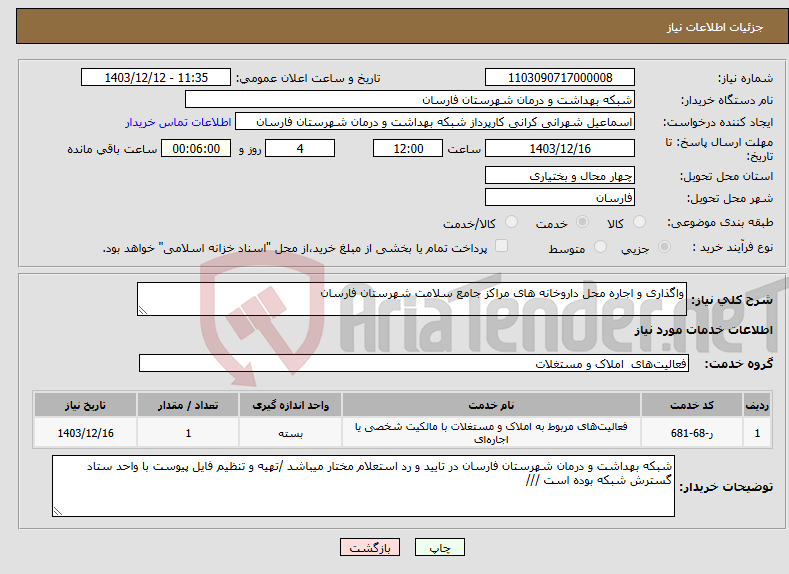Click the need date cell 1403/12/16 in table
Image resolution: width=789 pixels, height=574 pixels.
pos(85,433)
